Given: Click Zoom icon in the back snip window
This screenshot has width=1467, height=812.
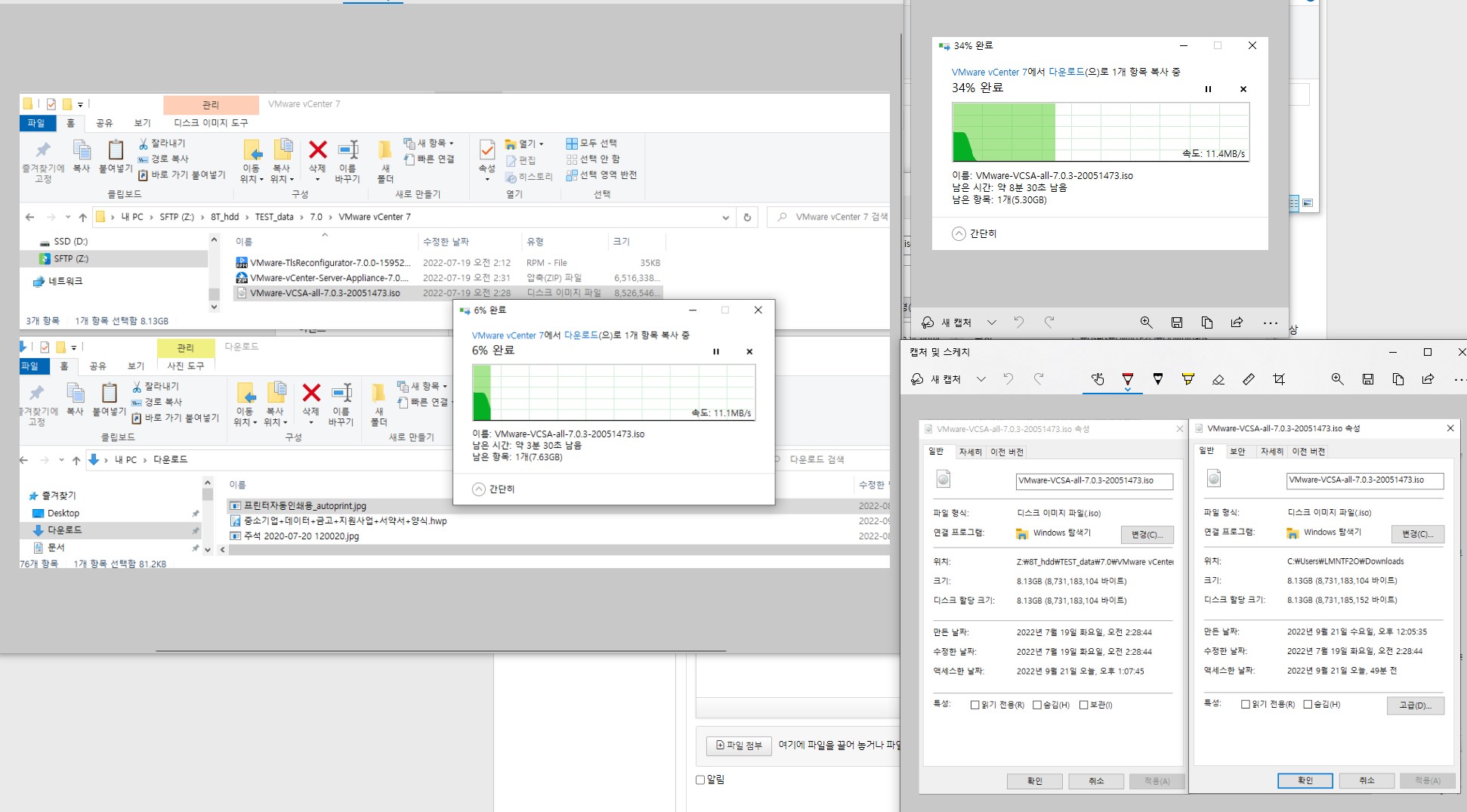Looking at the screenshot, I should [x=1147, y=323].
